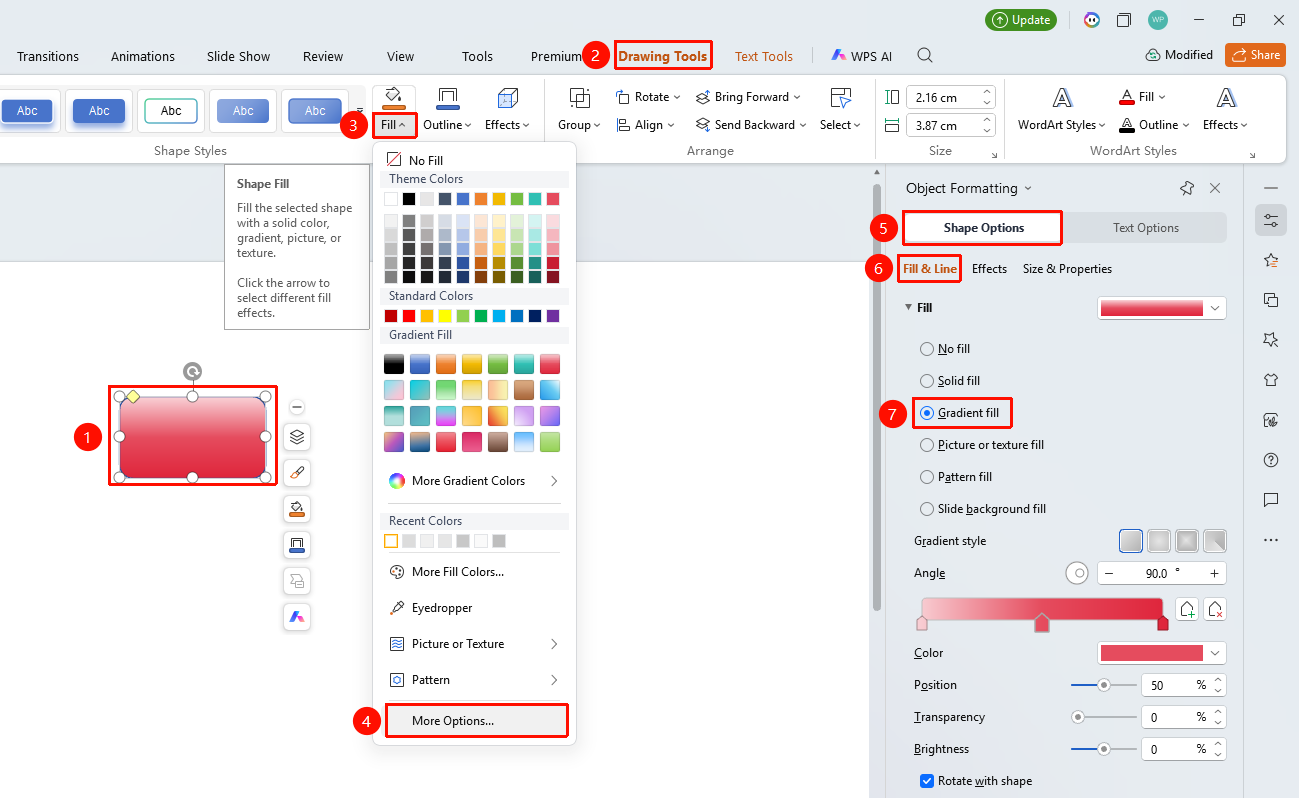This screenshot has height=798, width=1299.
Task: Select the Pattern fill radio button
Action: 926,477
